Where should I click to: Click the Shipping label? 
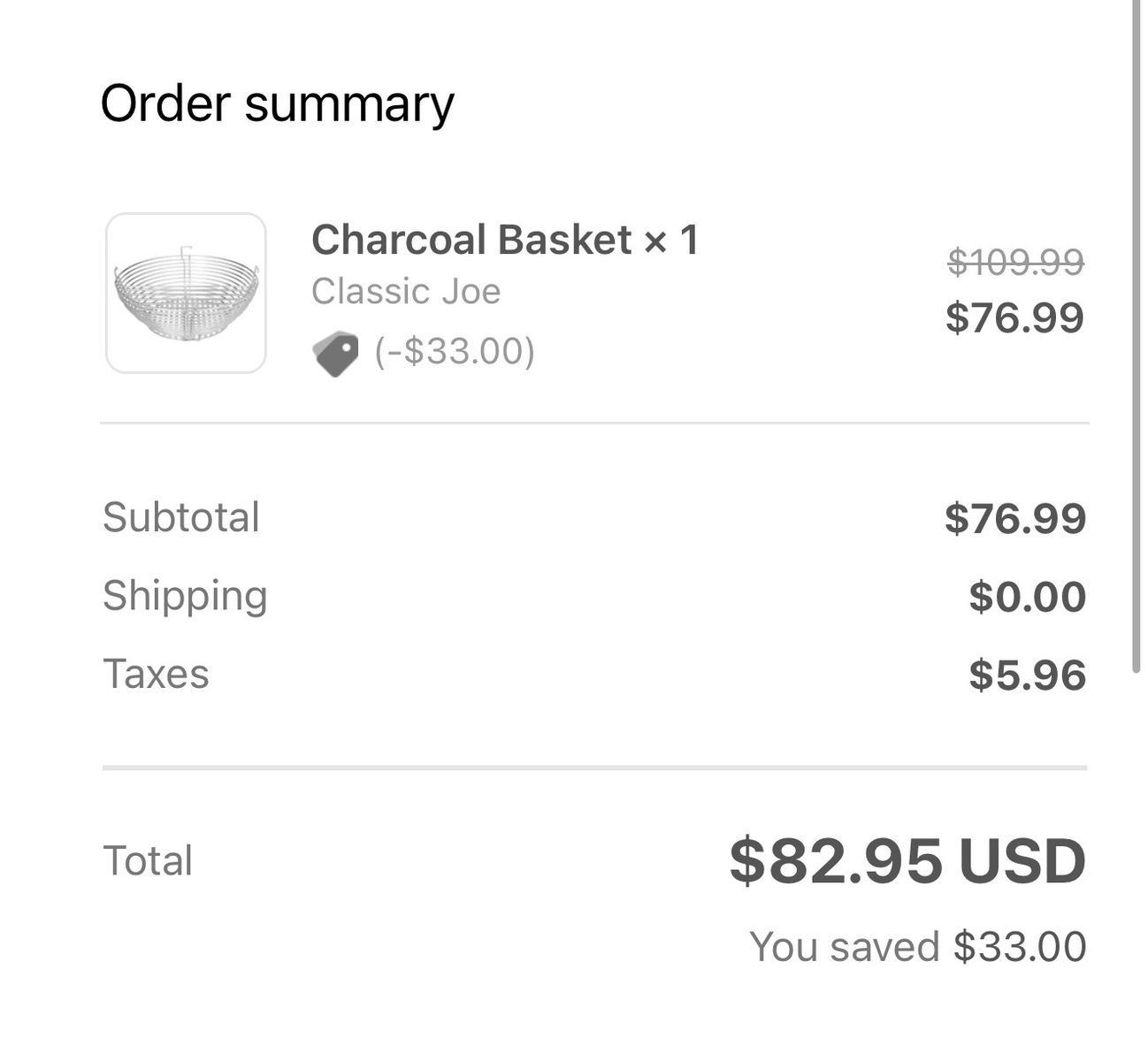pos(185,596)
